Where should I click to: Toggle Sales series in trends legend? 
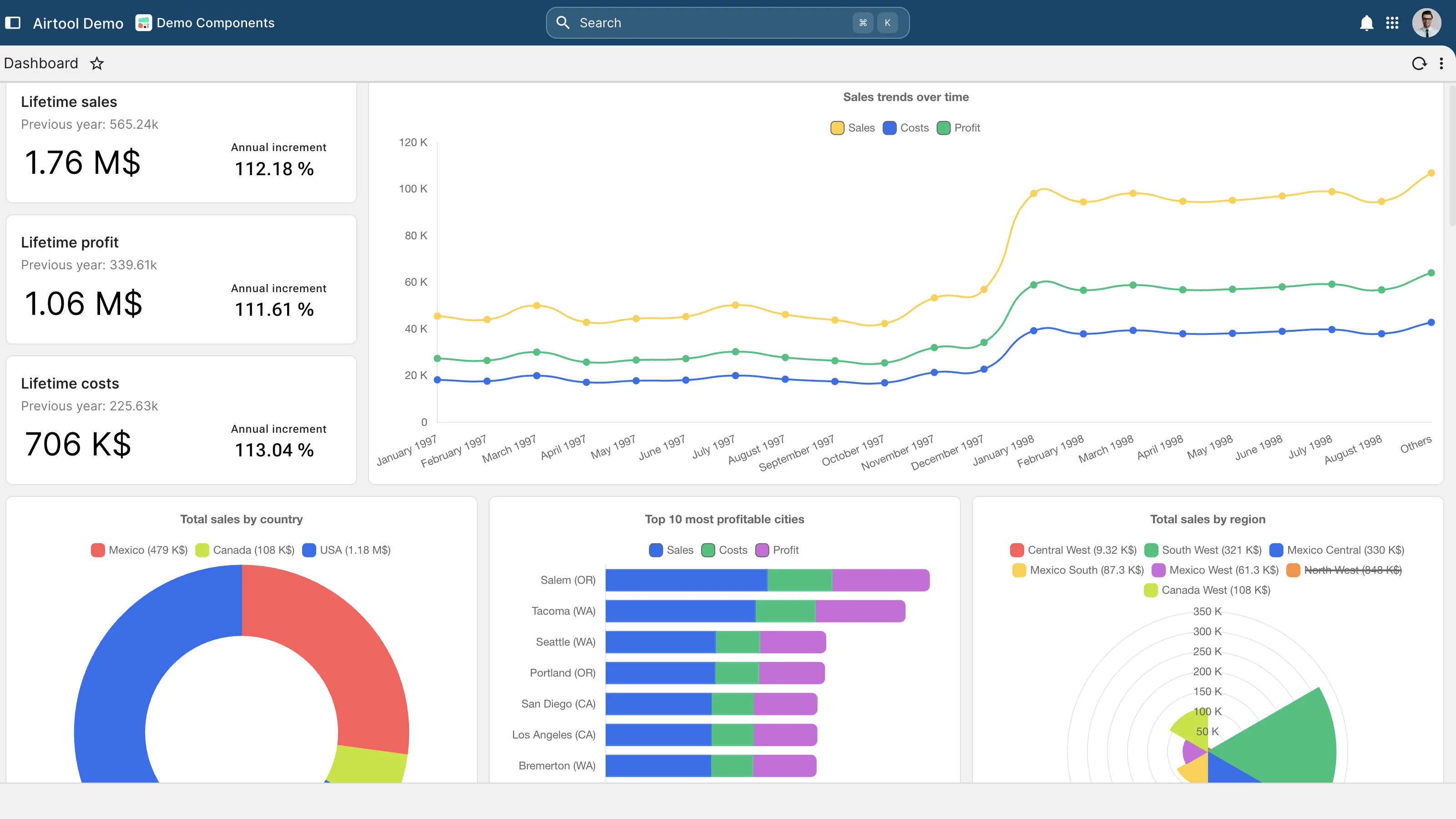[852, 128]
